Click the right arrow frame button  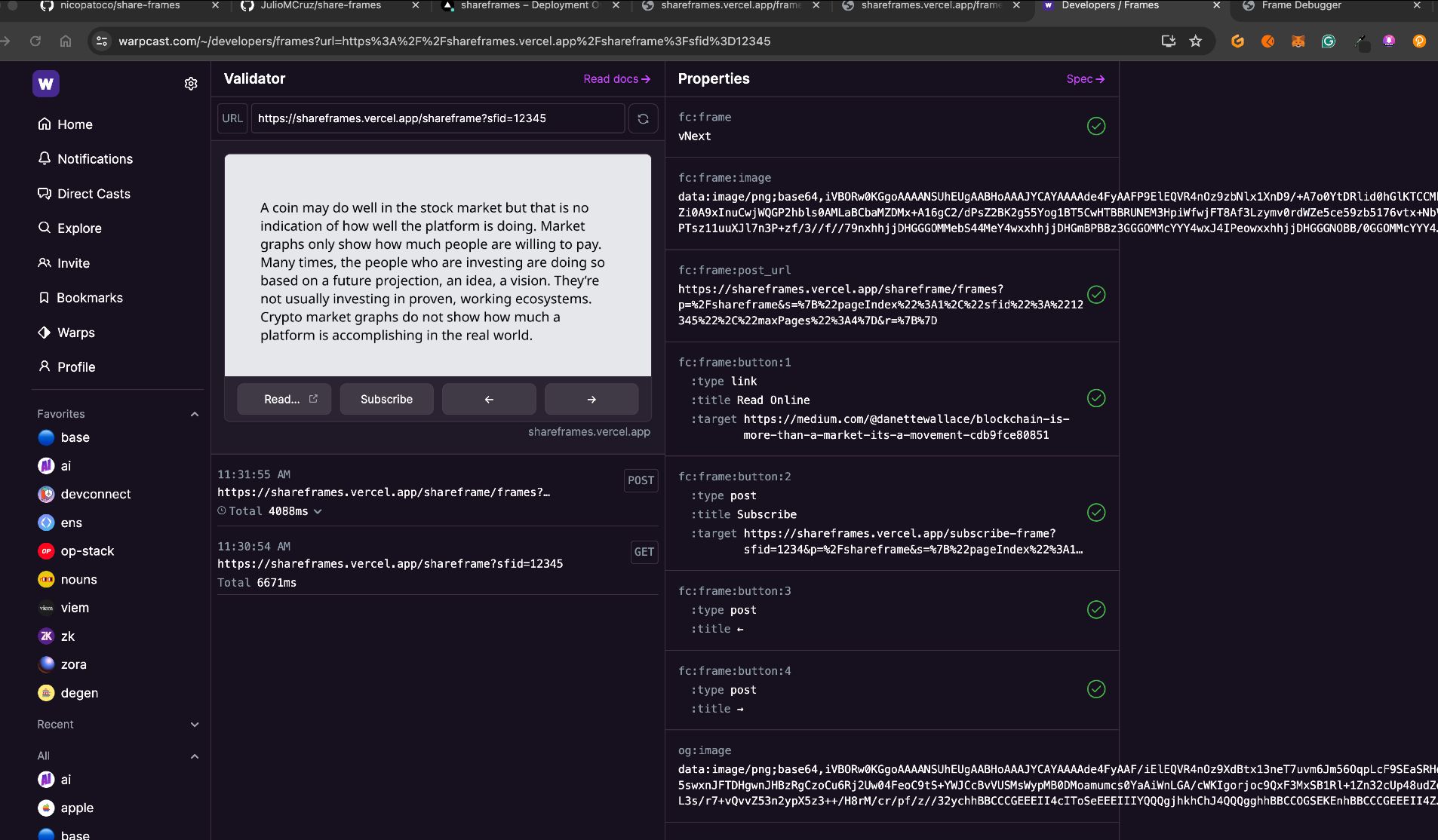click(591, 399)
